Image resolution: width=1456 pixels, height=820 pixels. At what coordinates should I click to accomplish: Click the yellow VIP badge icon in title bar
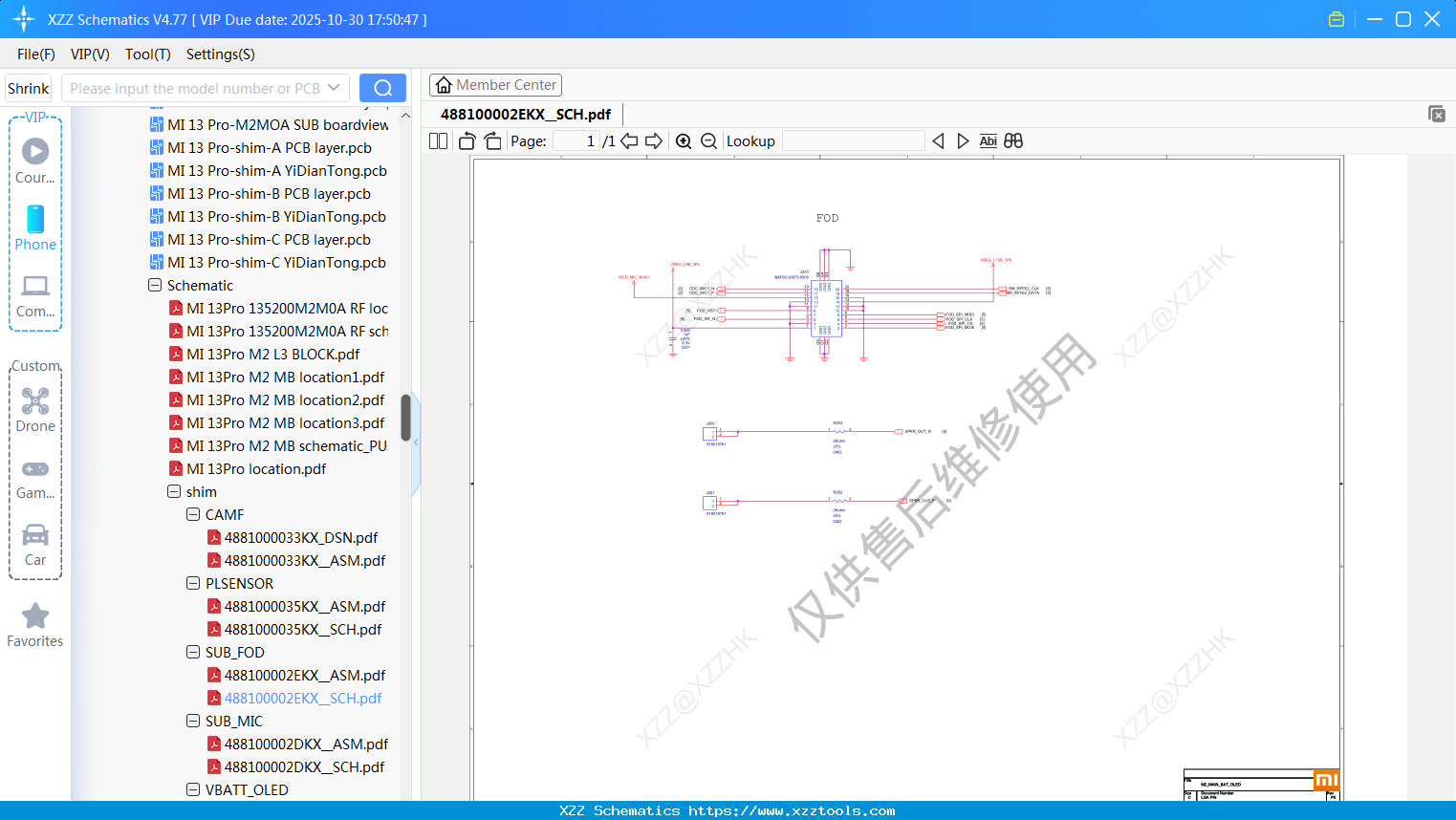(x=1336, y=19)
